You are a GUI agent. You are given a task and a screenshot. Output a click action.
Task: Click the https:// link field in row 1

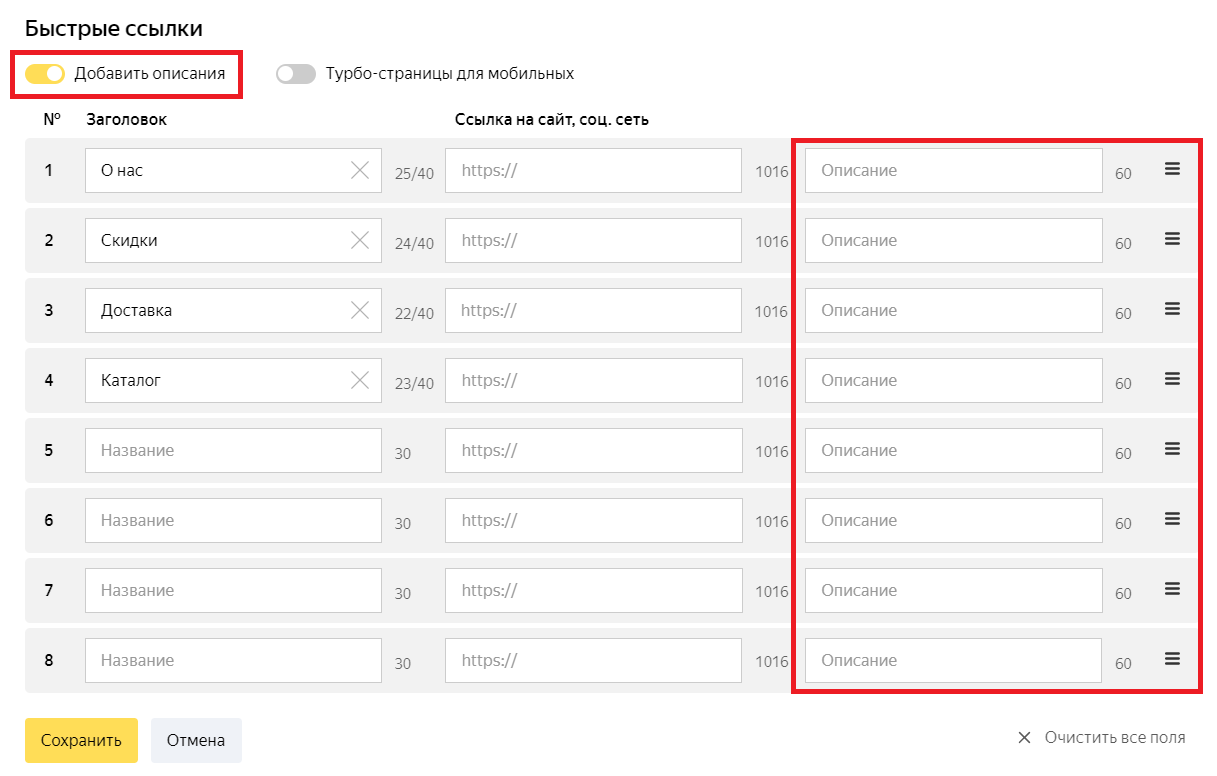594,170
